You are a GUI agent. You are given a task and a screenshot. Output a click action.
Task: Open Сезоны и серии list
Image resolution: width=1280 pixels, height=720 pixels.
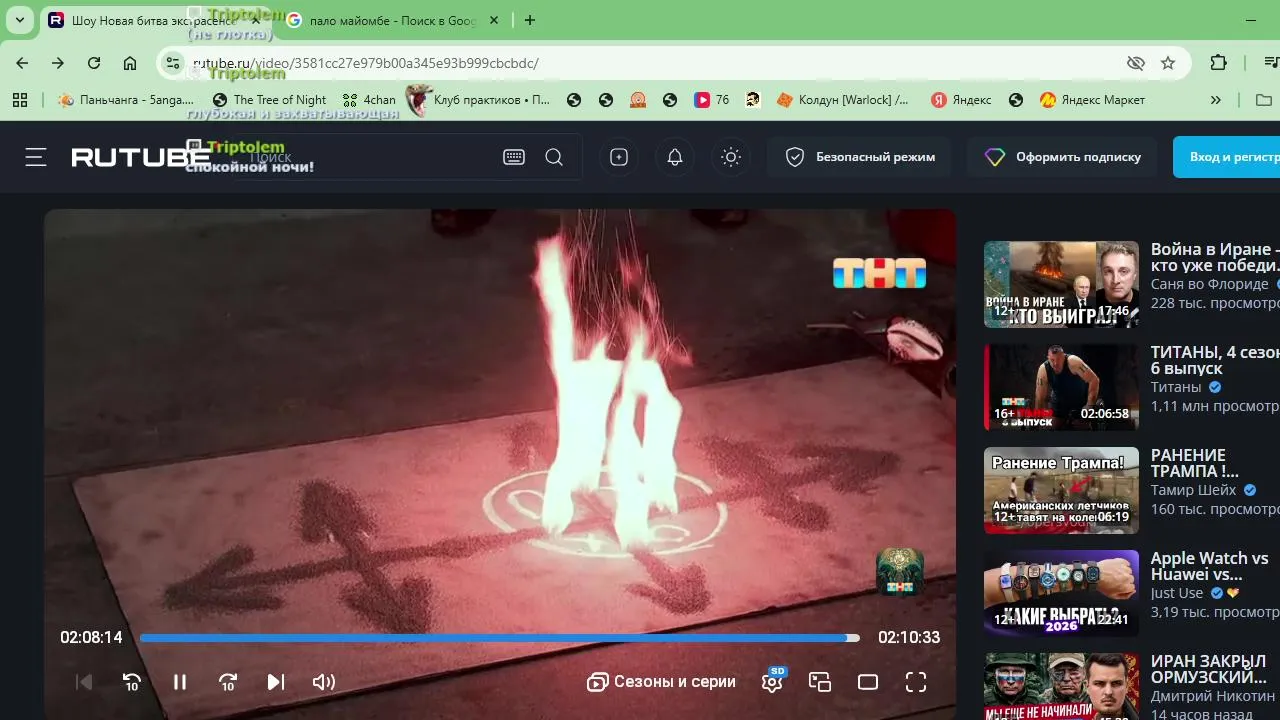click(661, 682)
